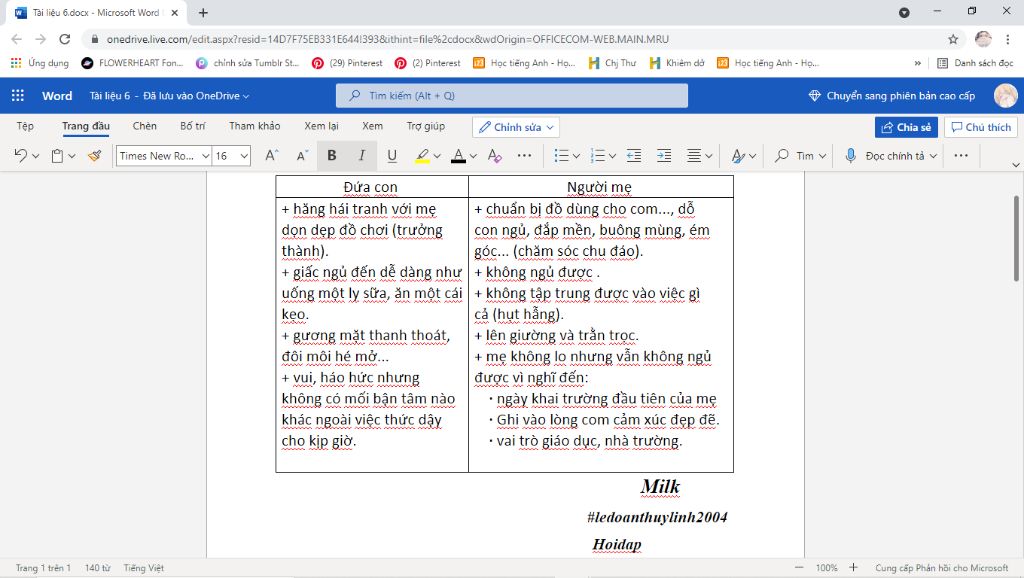
Task: Open the Tham khảo tab
Action: click(255, 126)
